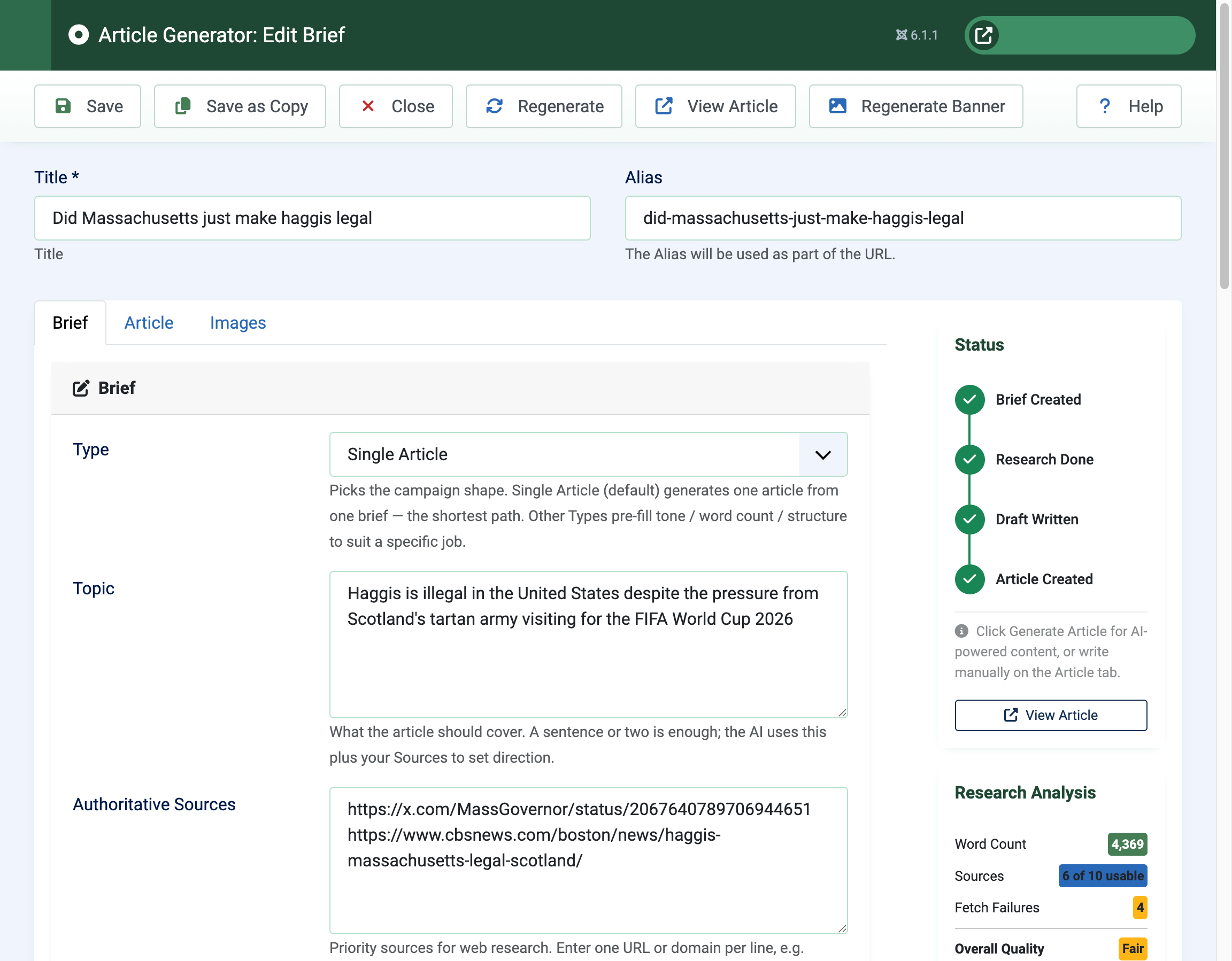The width and height of the screenshot is (1232, 961).
Task: Click the Save button
Action: [88, 106]
